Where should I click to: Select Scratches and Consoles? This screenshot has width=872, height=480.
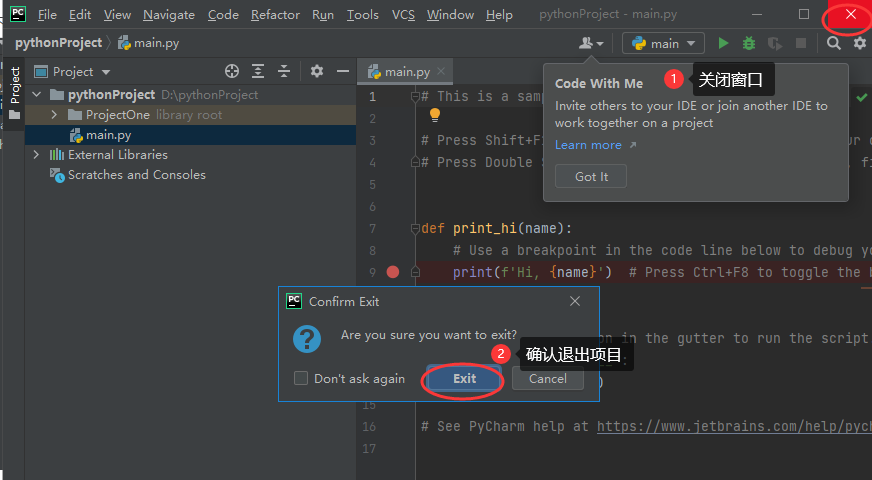(x=136, y=175)
